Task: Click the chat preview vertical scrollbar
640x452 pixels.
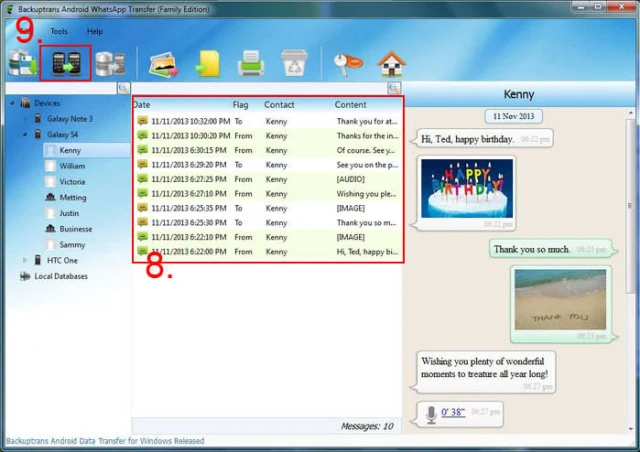Action: (x=631, y=206)
